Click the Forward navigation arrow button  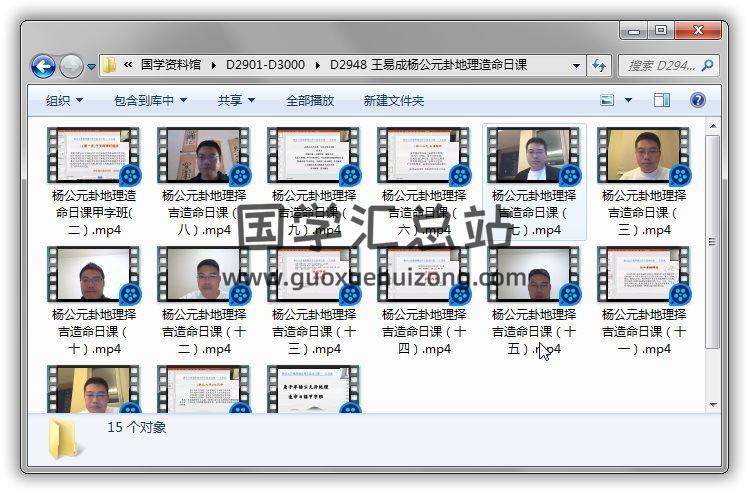point(71,67)
